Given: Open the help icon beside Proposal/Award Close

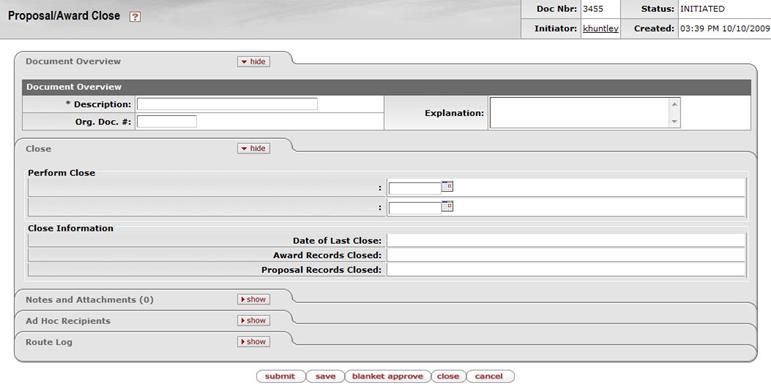Looking at the screenshot, I should coord(135,17).
